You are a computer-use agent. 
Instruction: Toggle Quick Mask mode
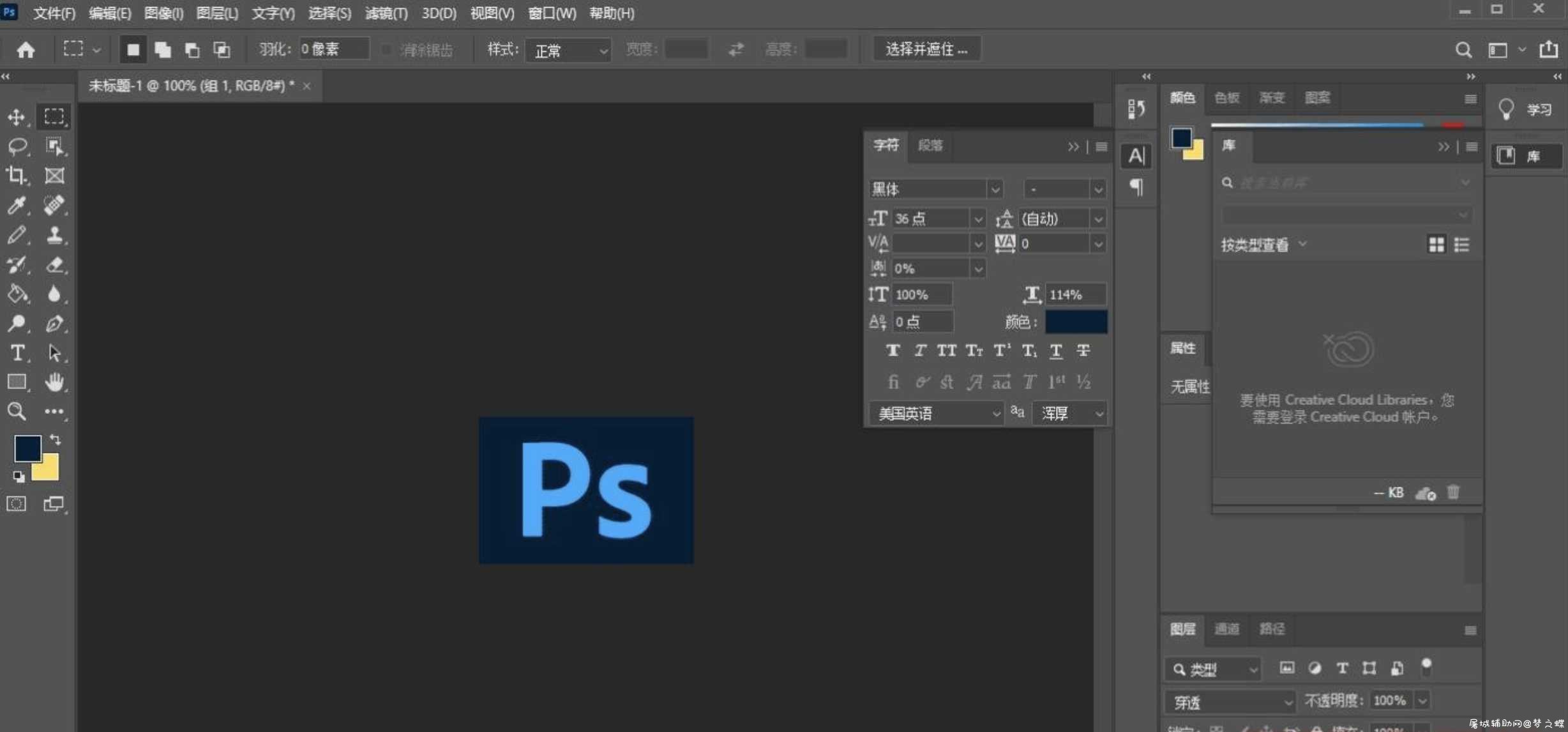pyautogui.click(x=17, y=504)
